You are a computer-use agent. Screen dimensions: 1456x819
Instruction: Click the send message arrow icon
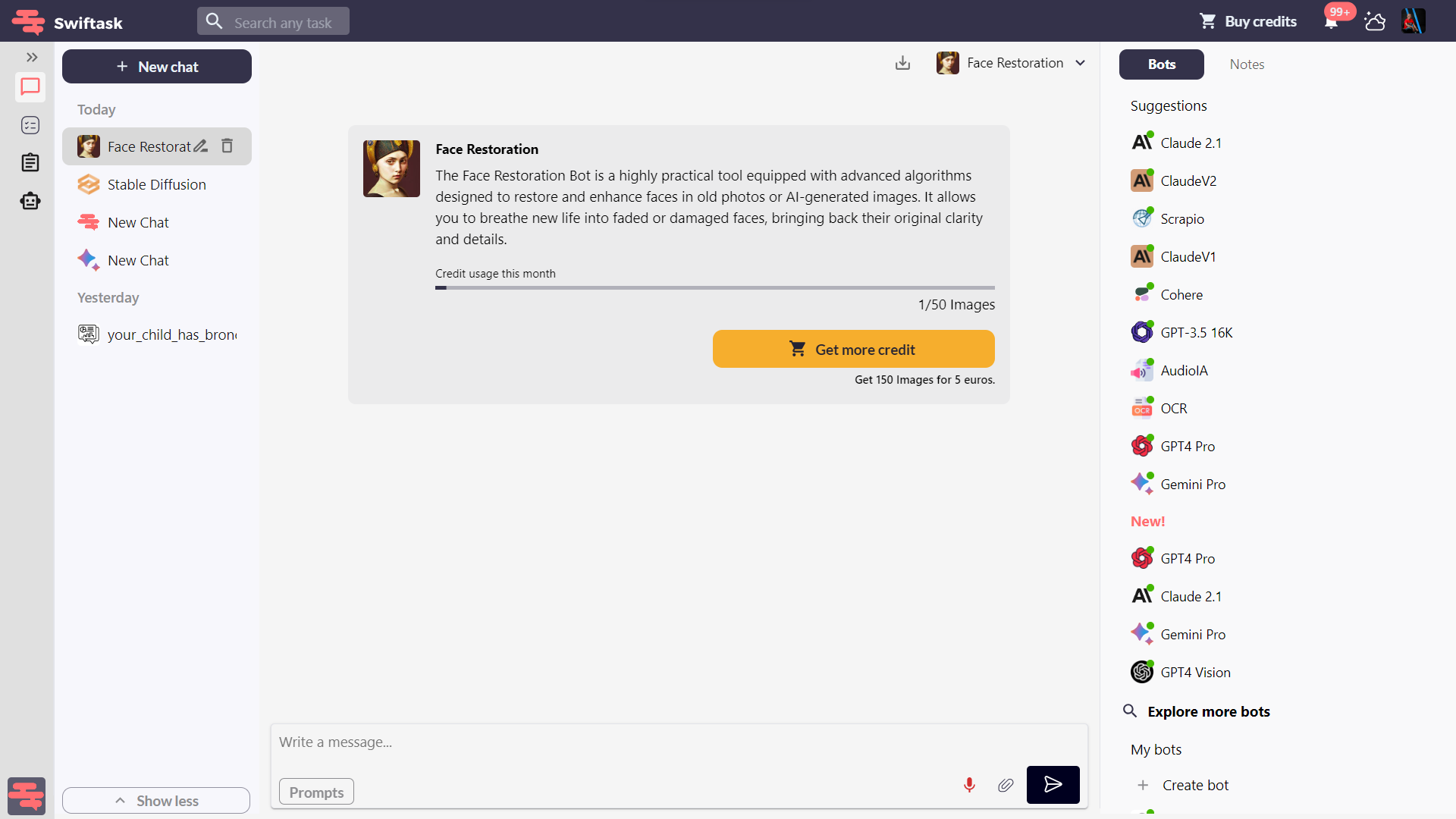(x=1053, y=785)
